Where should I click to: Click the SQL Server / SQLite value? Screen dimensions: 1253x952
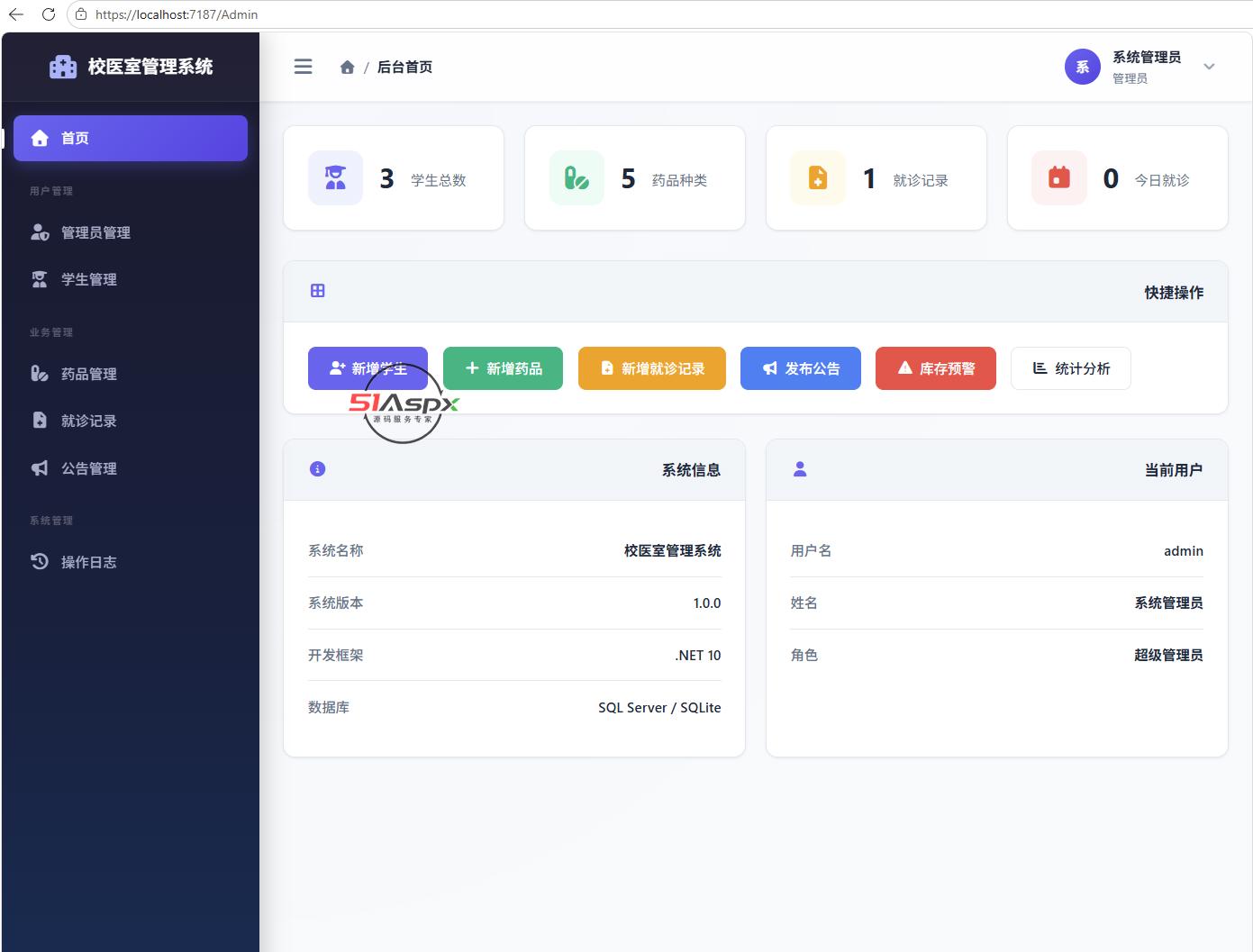(659, 707)
